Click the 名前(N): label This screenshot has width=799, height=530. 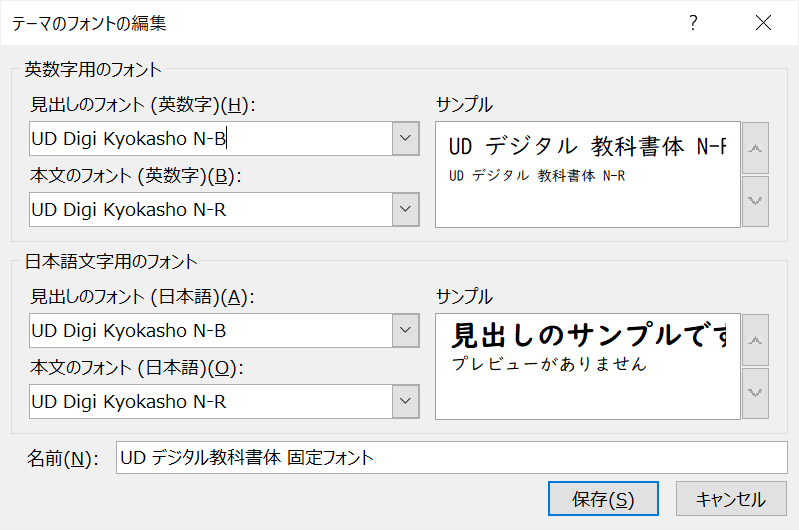[x=63, y=458]
